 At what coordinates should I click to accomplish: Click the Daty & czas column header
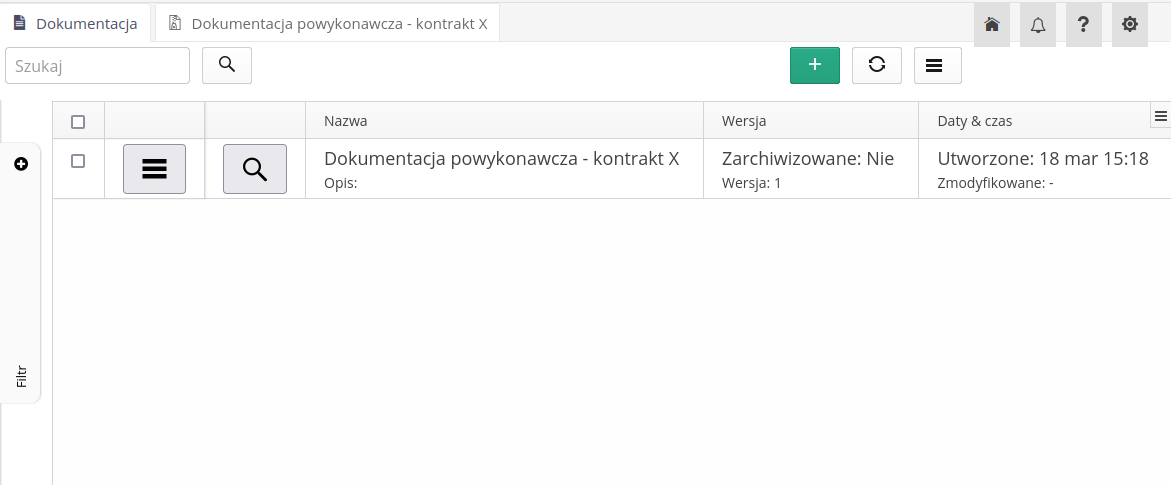coord(975,121)
